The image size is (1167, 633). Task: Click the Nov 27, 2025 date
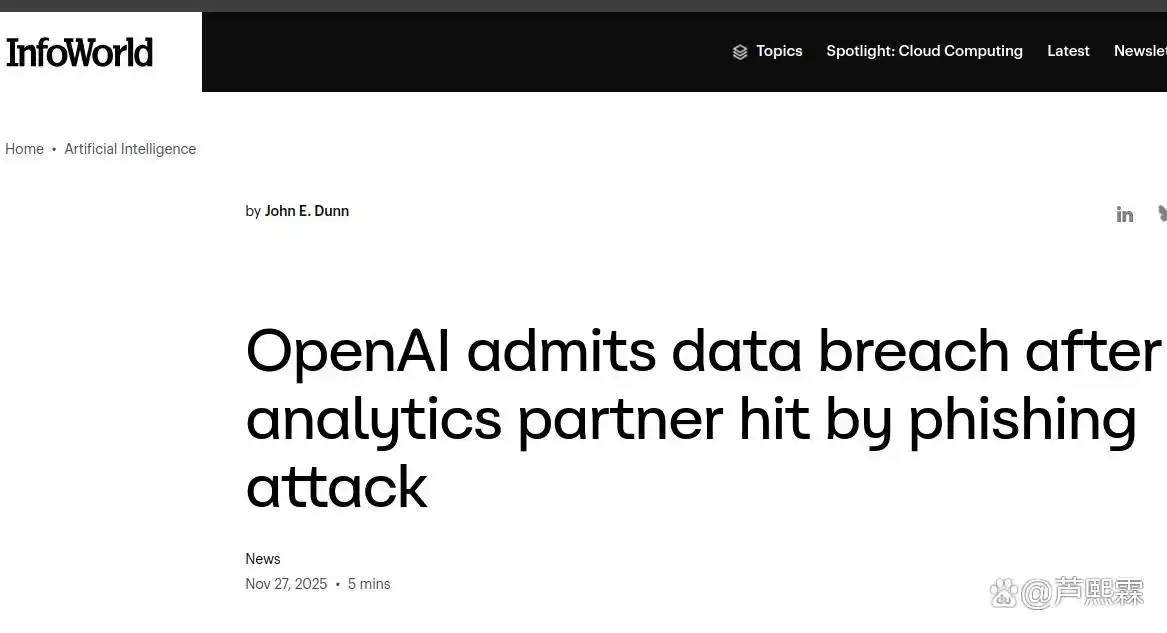click(287, 584)
